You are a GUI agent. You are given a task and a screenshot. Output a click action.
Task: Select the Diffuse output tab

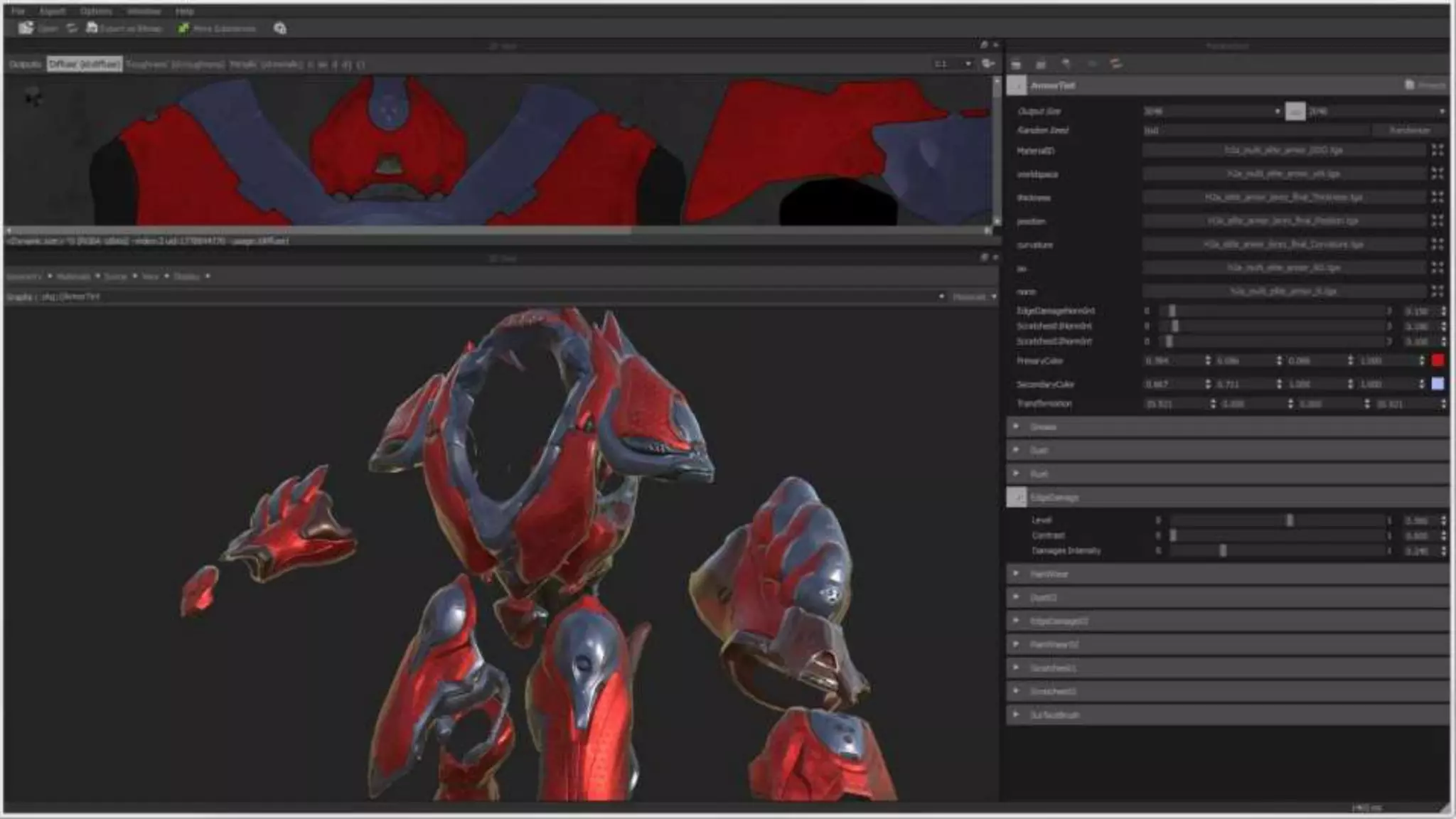(85, 65)
